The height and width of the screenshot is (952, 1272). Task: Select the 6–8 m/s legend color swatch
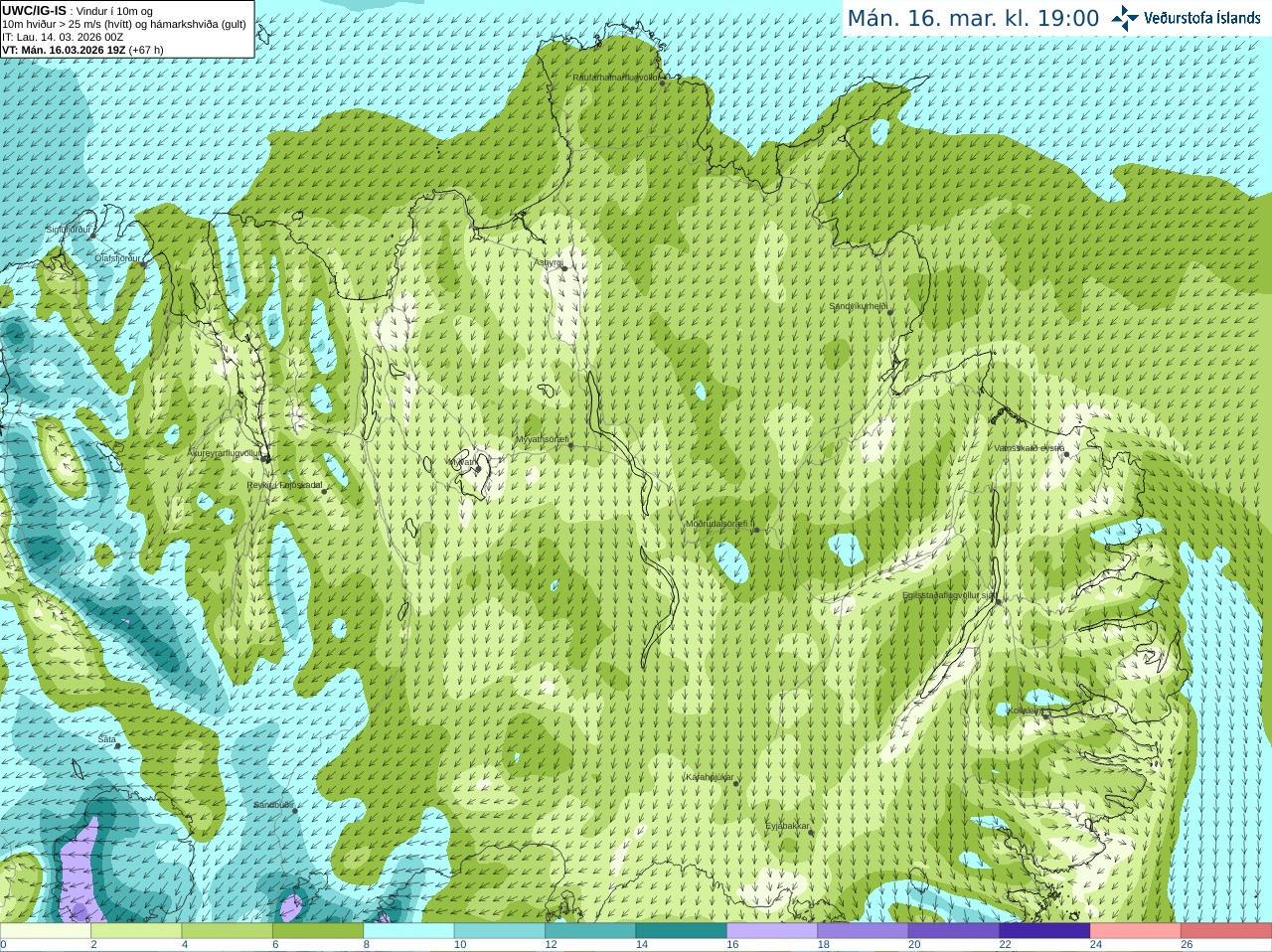coord(318,931)
